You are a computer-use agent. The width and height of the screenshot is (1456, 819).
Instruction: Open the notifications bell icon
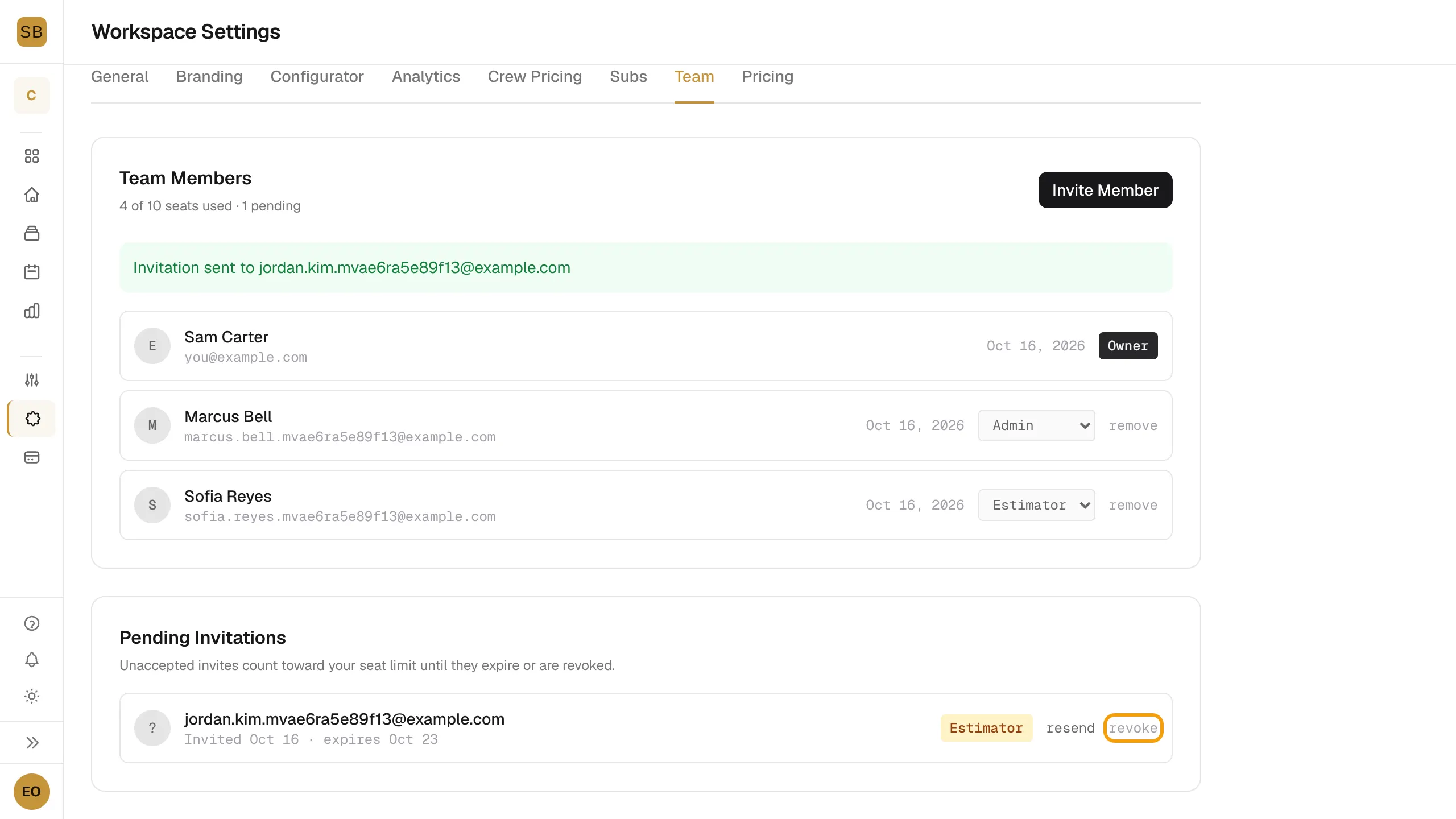tap(32, 660)
